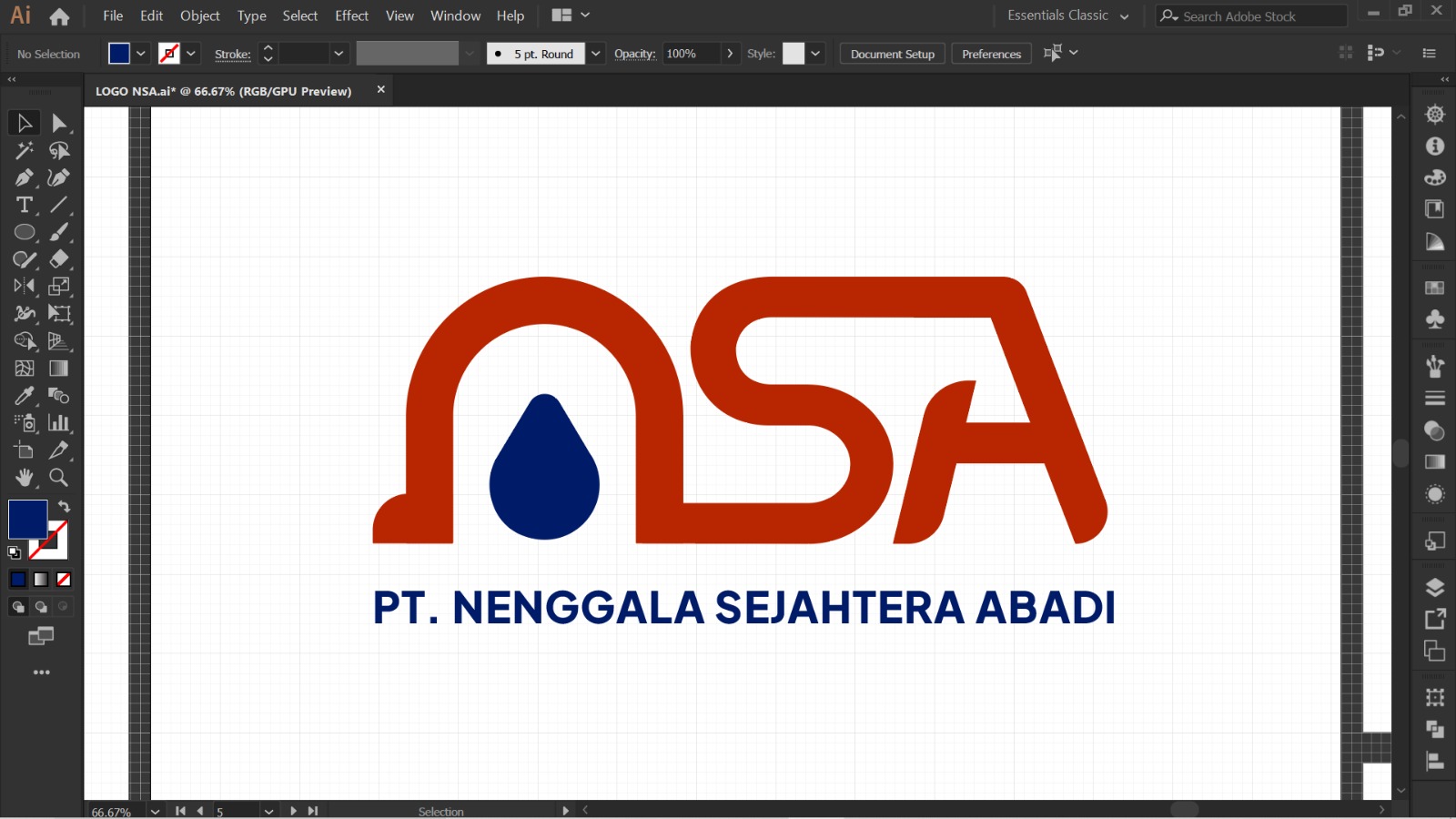1456x819 pixels.
Task: Open the Stroke panel icon
Action: 1435,398
